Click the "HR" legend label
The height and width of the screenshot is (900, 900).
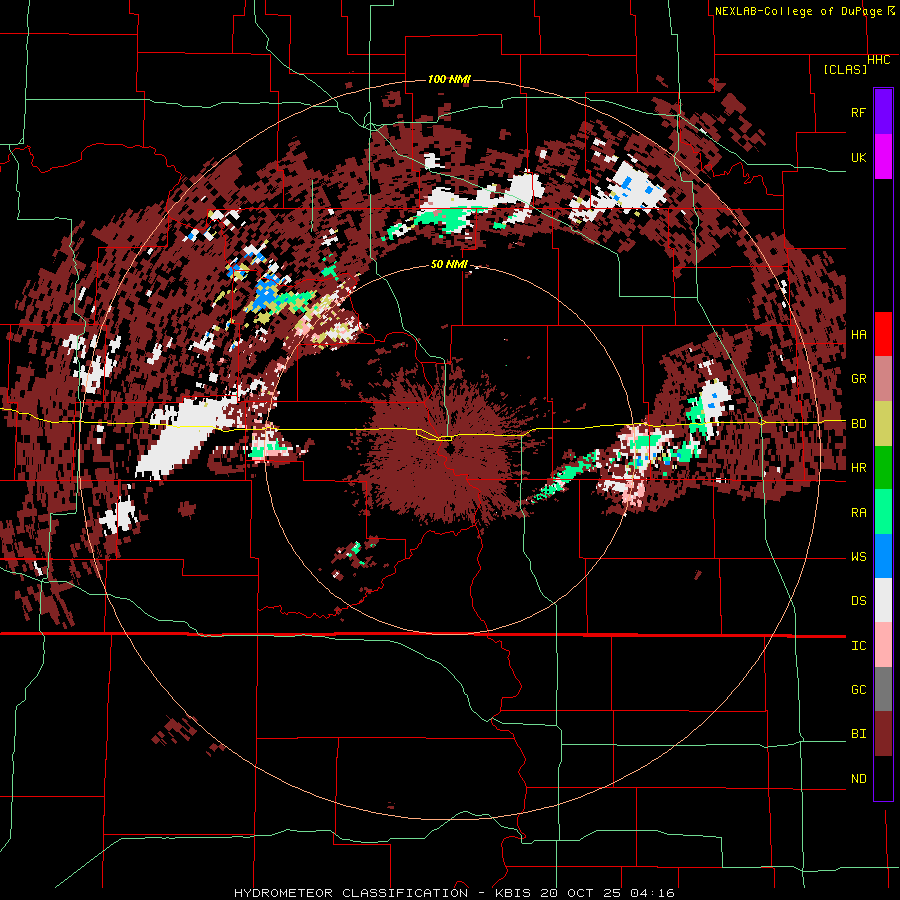coord(859,468)
